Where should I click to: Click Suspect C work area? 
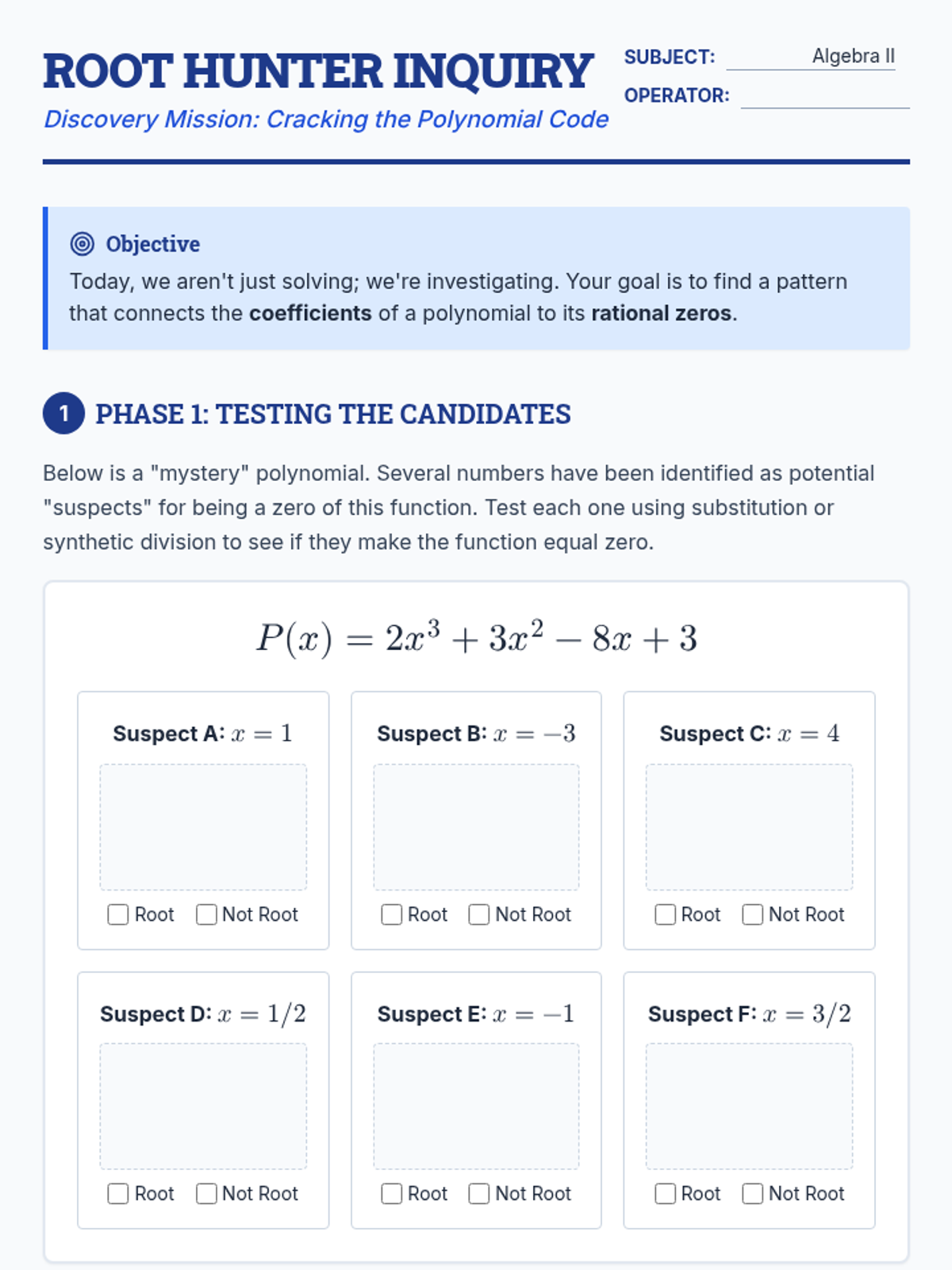[x=749, y=827]
